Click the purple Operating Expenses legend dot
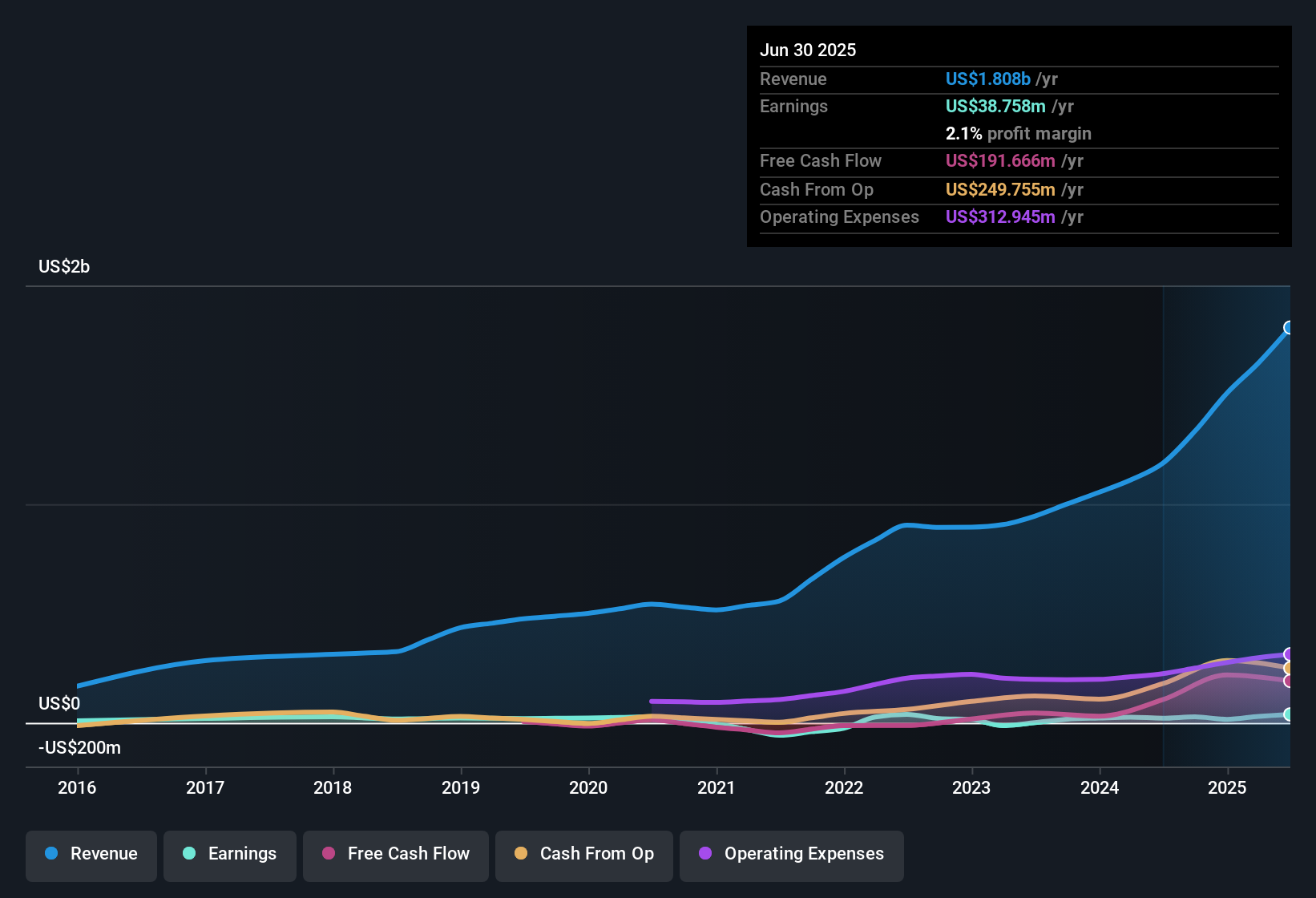This screenshot has width=1316, height=898. [705, 854]
